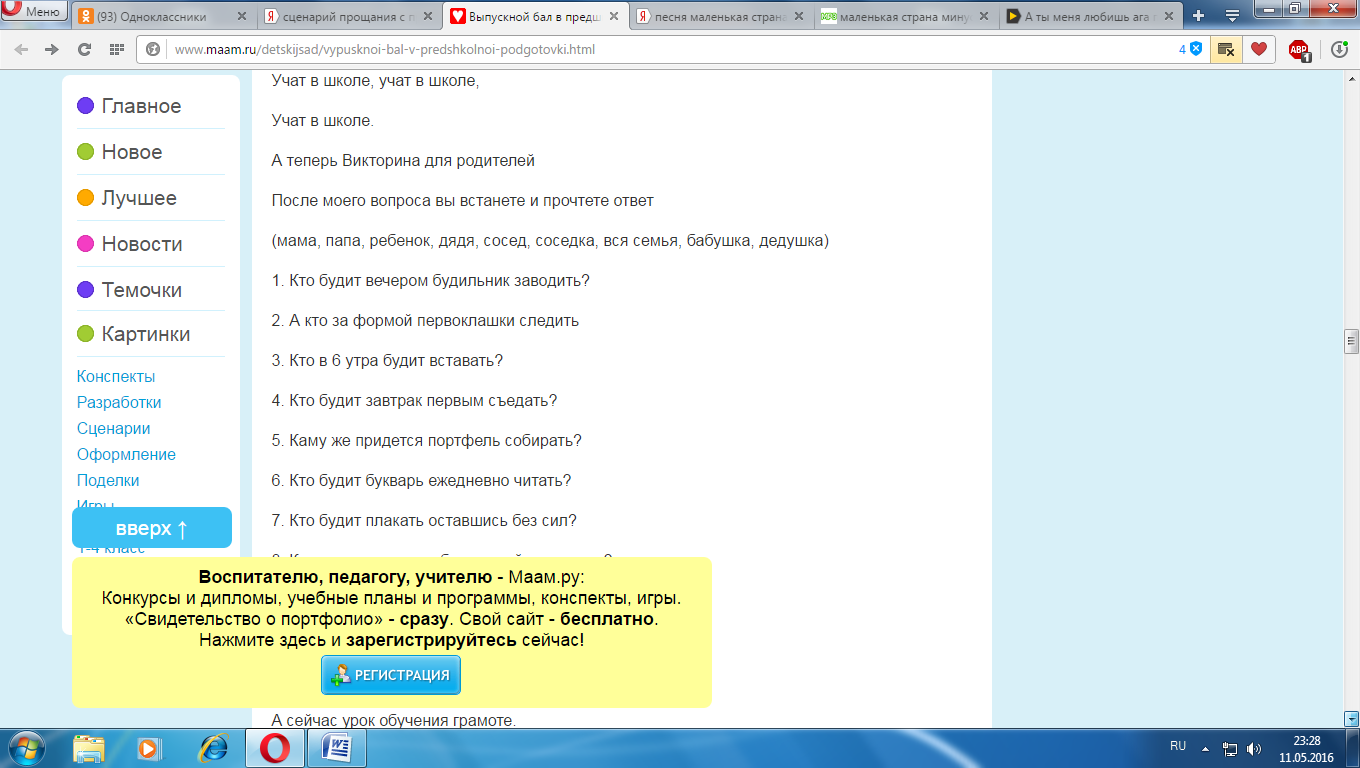The width and height of the screenshot is (1360, 768).
Task: Open a new tab with plus button
Action: coord(1199,16)
